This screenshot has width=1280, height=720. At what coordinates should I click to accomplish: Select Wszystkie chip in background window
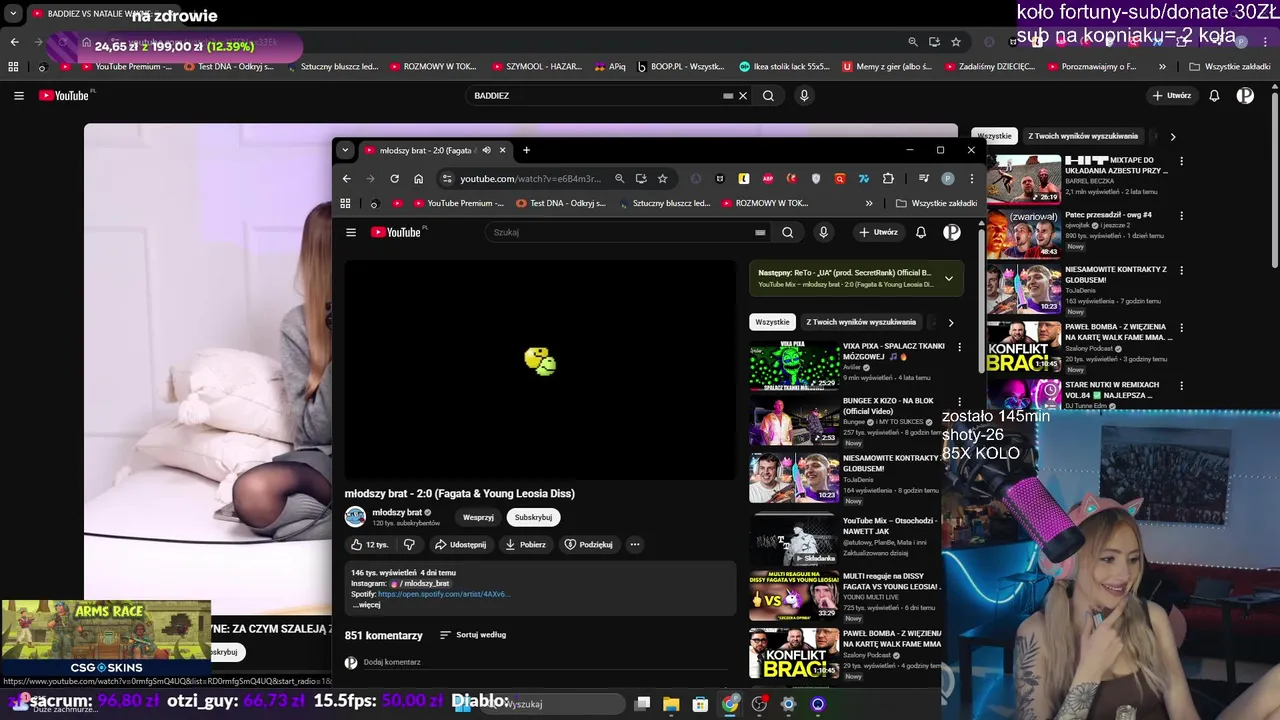point(994,136)
